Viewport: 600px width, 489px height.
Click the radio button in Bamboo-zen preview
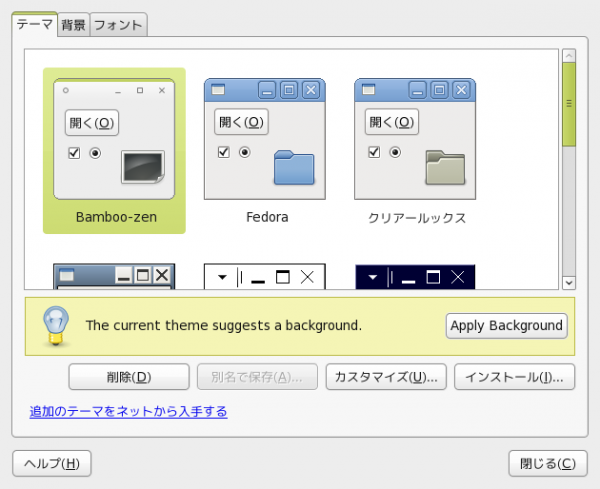(x=95, y=153)
